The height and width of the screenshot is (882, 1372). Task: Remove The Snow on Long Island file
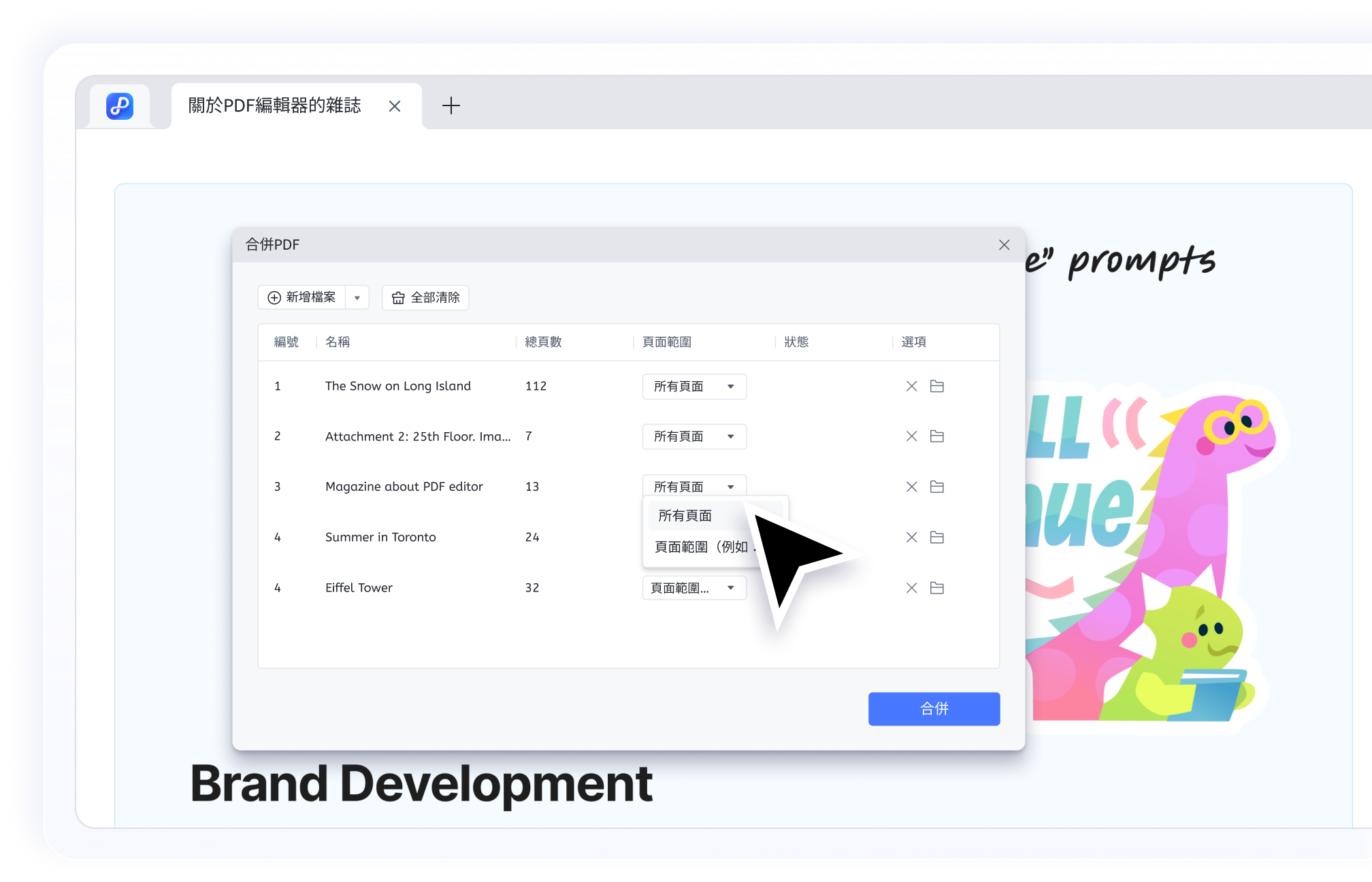tap(912, 386)
